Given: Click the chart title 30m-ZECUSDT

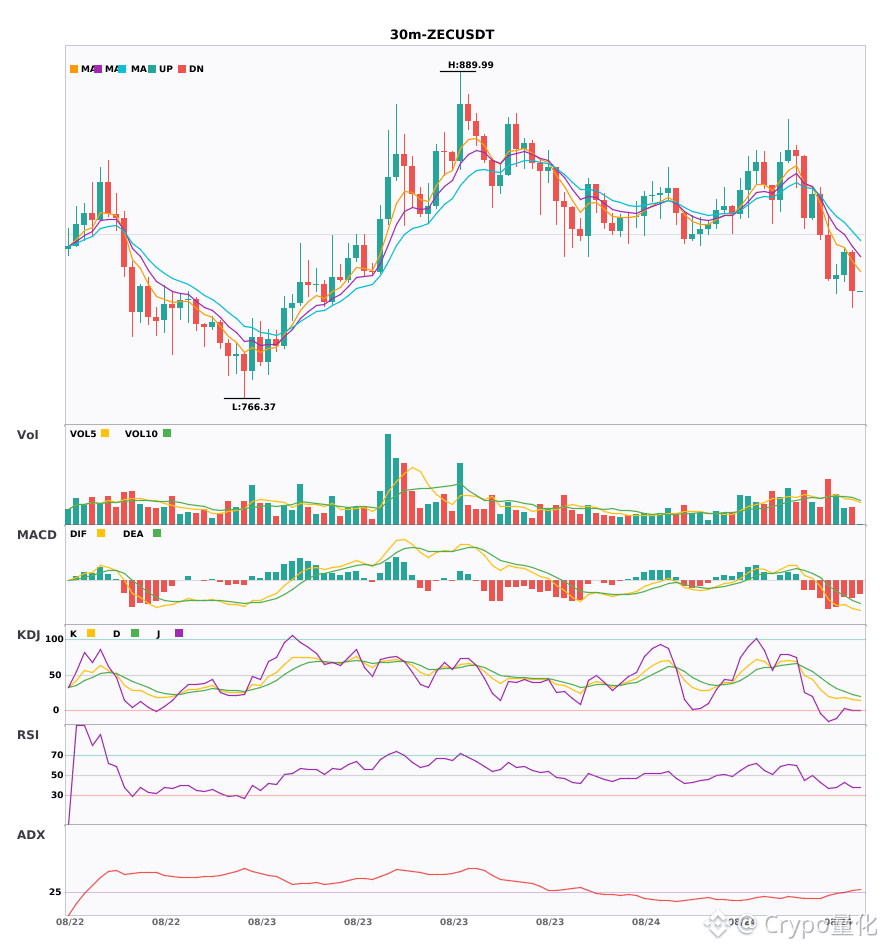Looking at the screenshot, I should (442, 35).
